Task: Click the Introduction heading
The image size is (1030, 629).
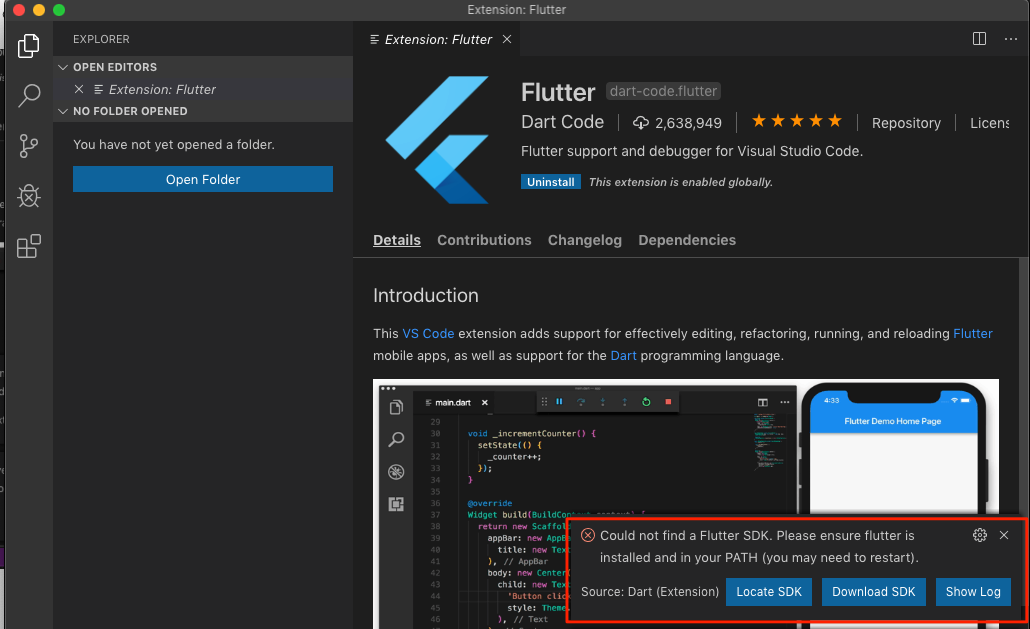Action: [426, 295]
